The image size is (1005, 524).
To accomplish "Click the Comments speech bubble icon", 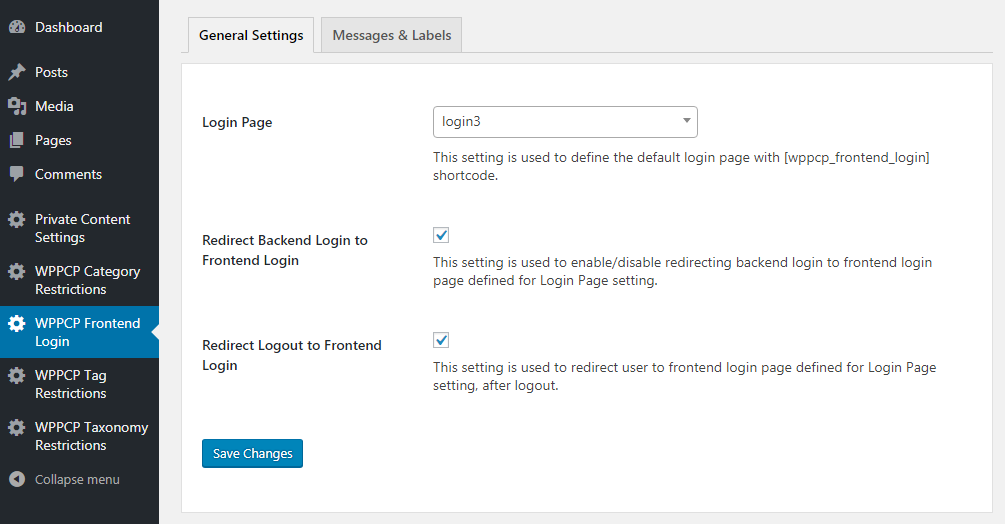I will (x=17, y=174).
